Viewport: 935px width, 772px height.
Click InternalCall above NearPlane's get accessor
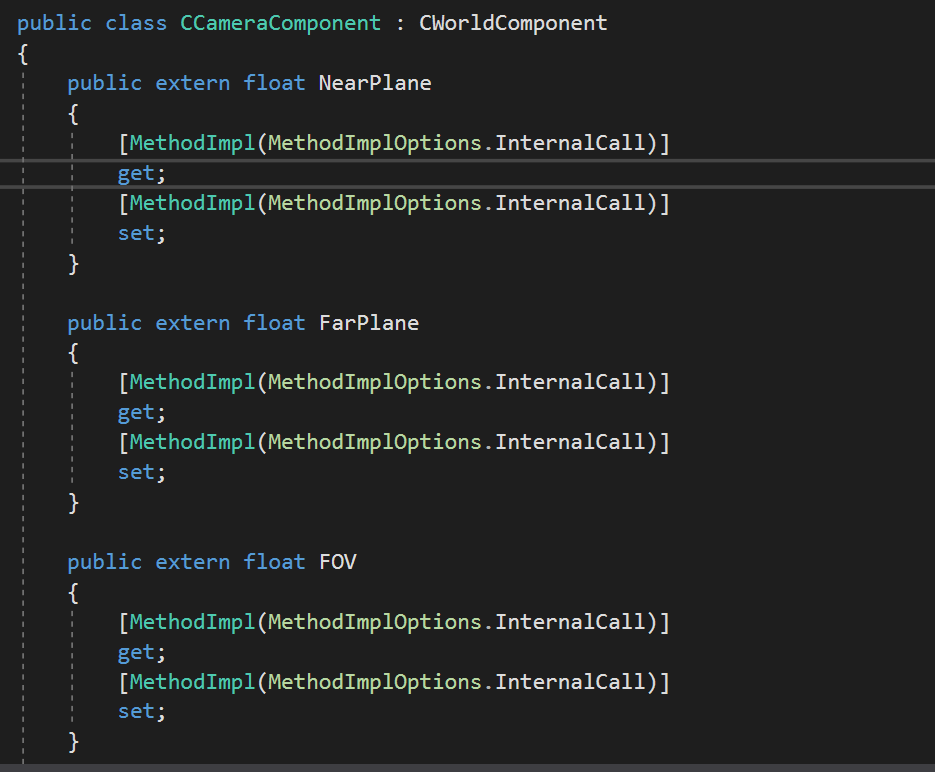click(x=570, y=143)
